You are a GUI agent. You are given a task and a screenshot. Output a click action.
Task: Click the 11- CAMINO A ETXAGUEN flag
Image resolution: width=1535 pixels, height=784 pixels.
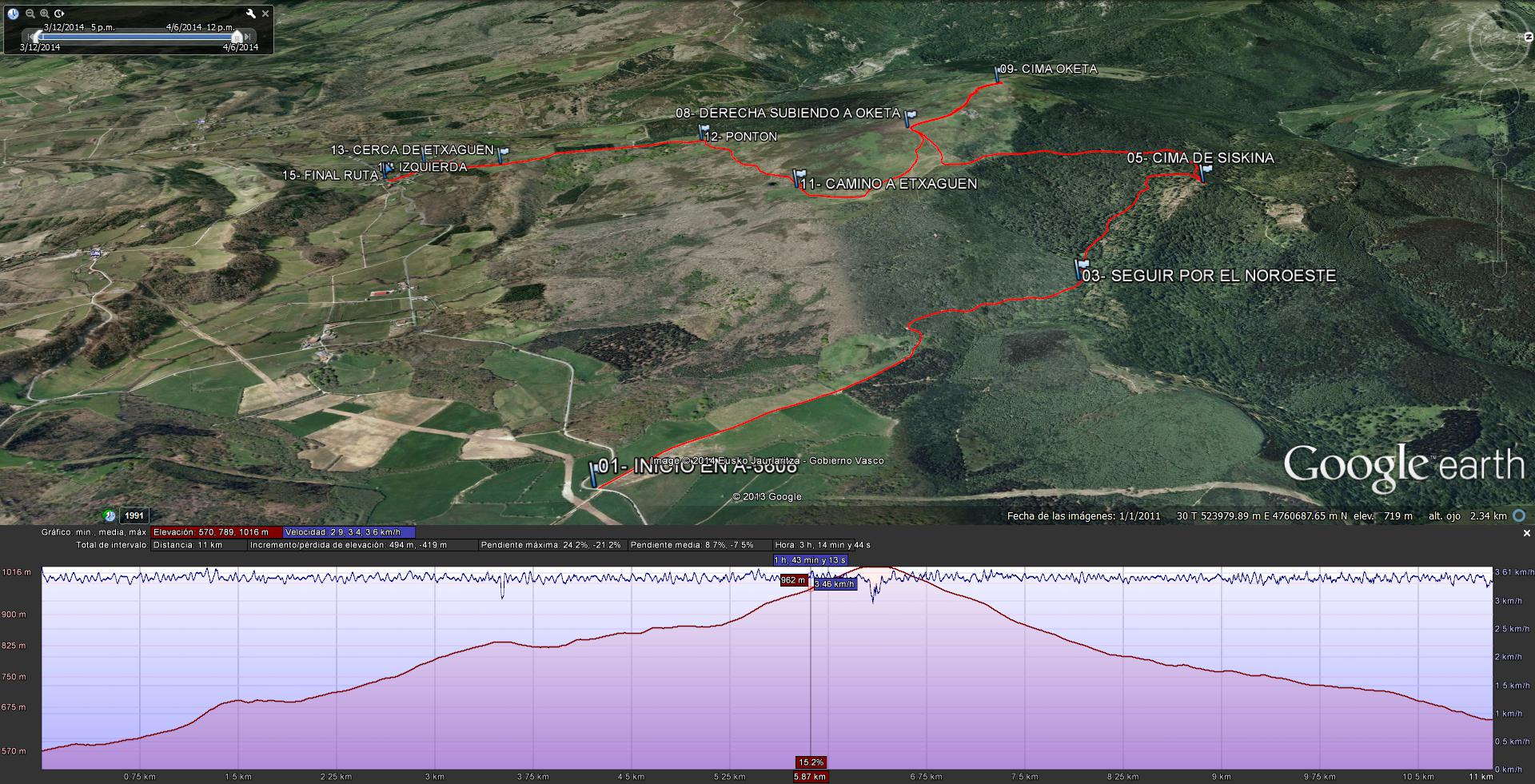coord(799,177)
